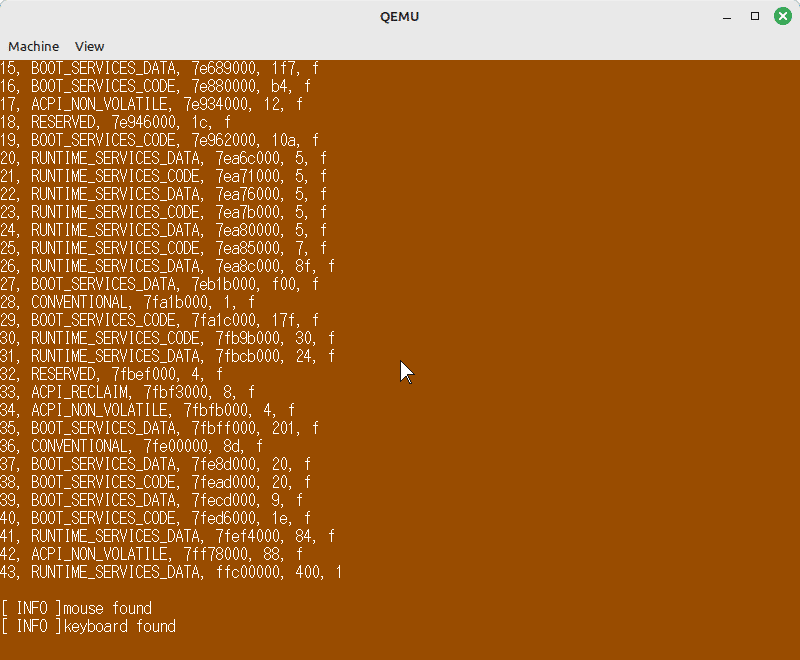The image size is (800, 660).
Task: Click row 42 ACPI_NON_VOLATILE 7ff78000
Action: 152,554
